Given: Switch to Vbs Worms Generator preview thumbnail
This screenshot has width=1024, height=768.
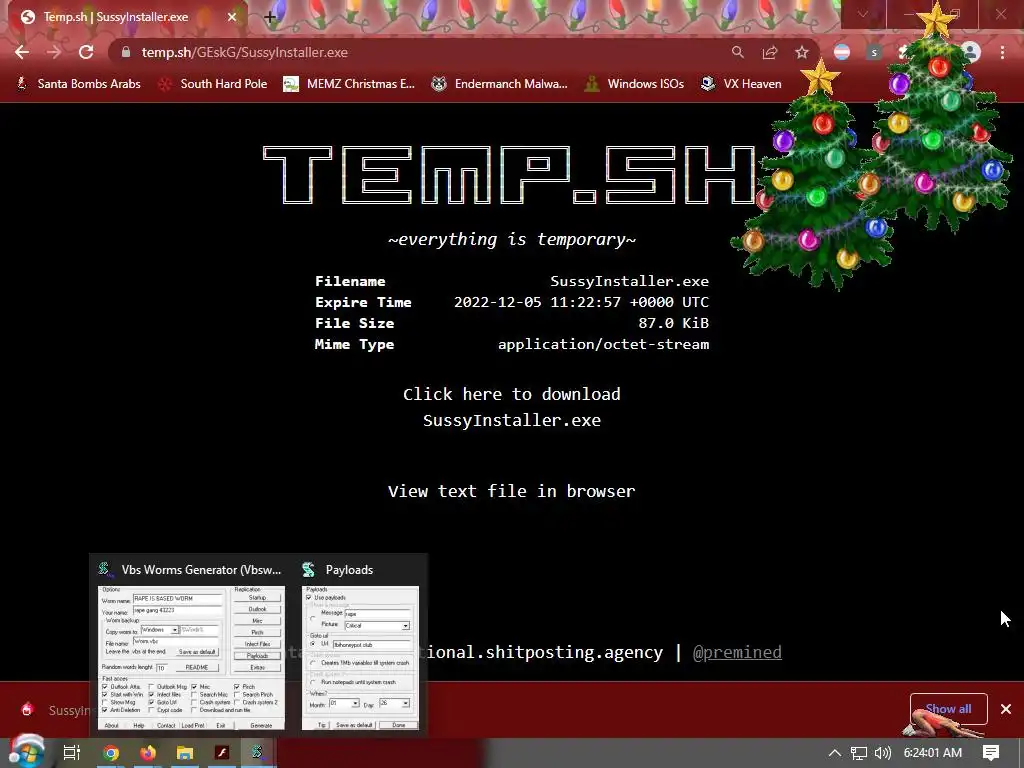Looking at the screenshot, I should coord(191,658).
